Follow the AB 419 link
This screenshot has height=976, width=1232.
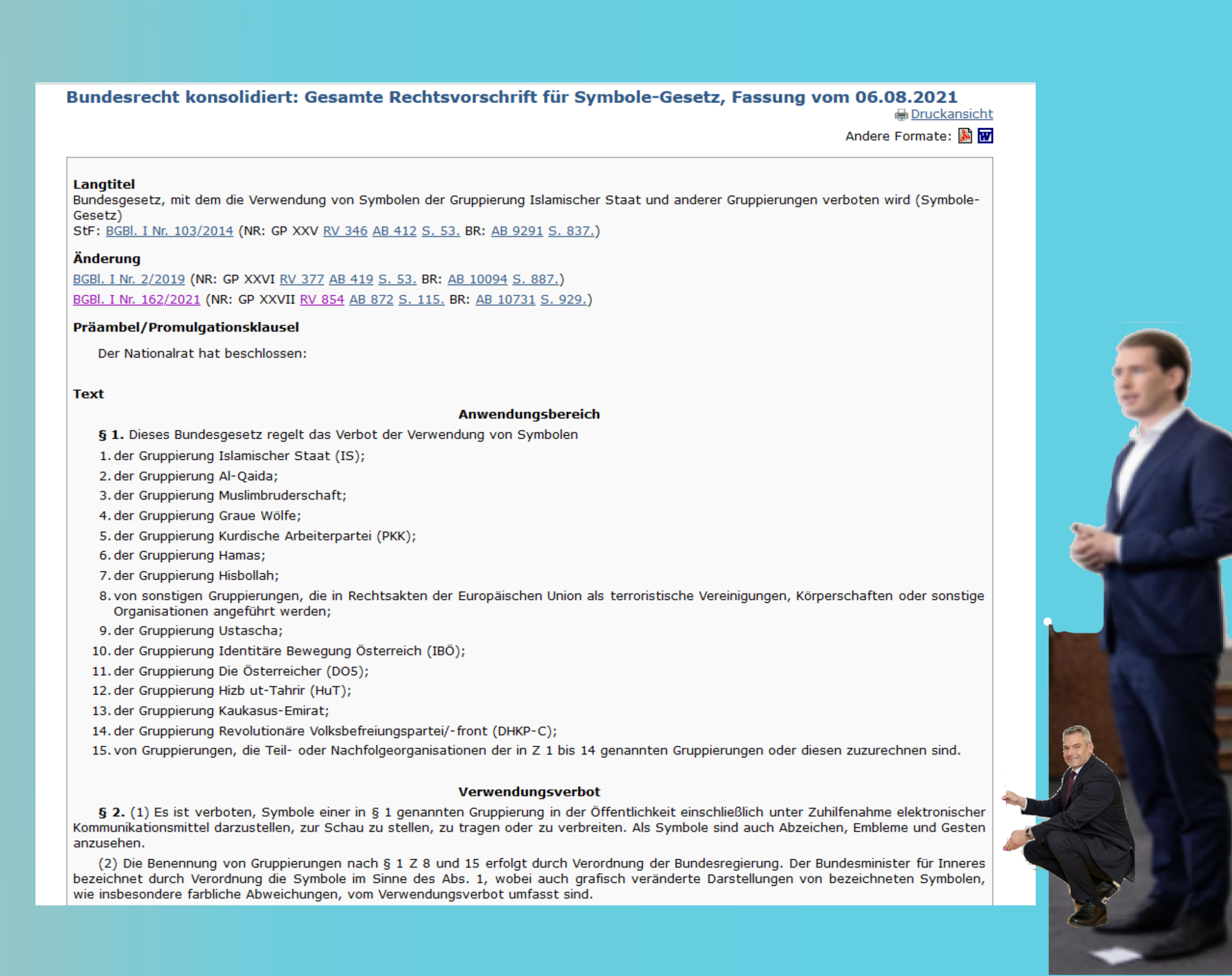pyautogui.click(x=351, y=279)
